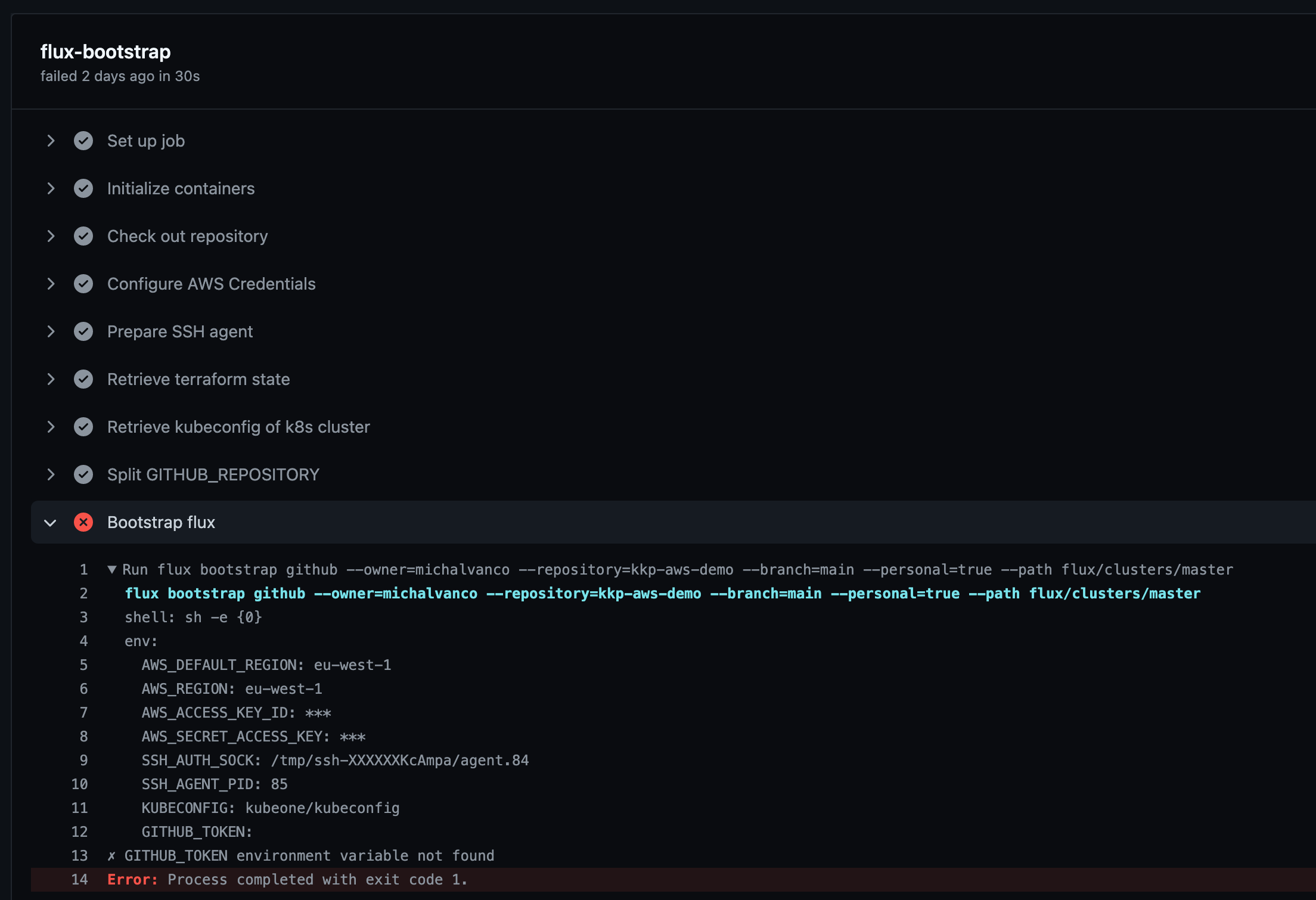
Task: Expand the Prepare SSH agent step chevron
Action: (51, 331)
